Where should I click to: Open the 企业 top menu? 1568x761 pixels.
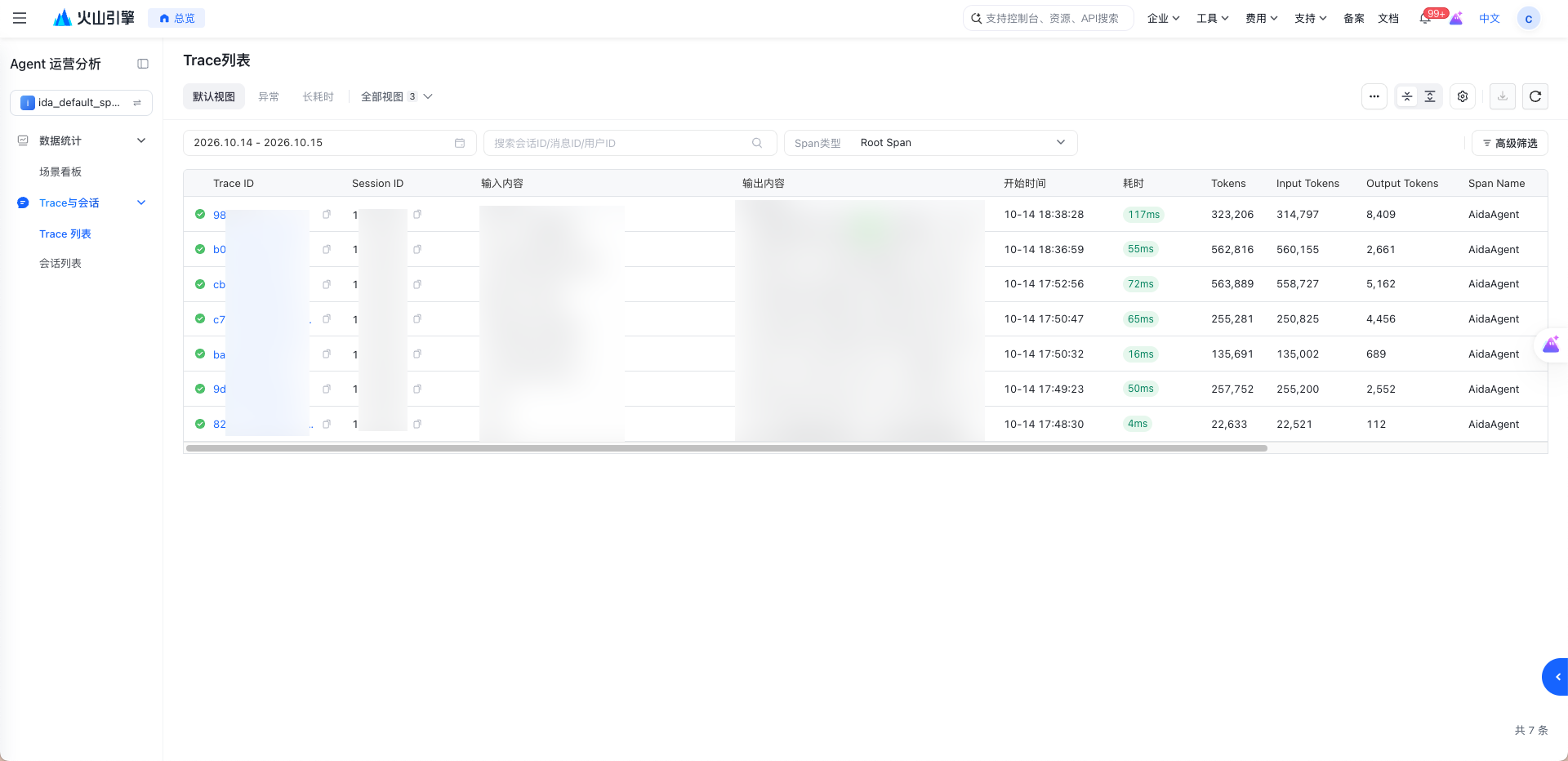pyautogui.click(x=1163, y=18)
